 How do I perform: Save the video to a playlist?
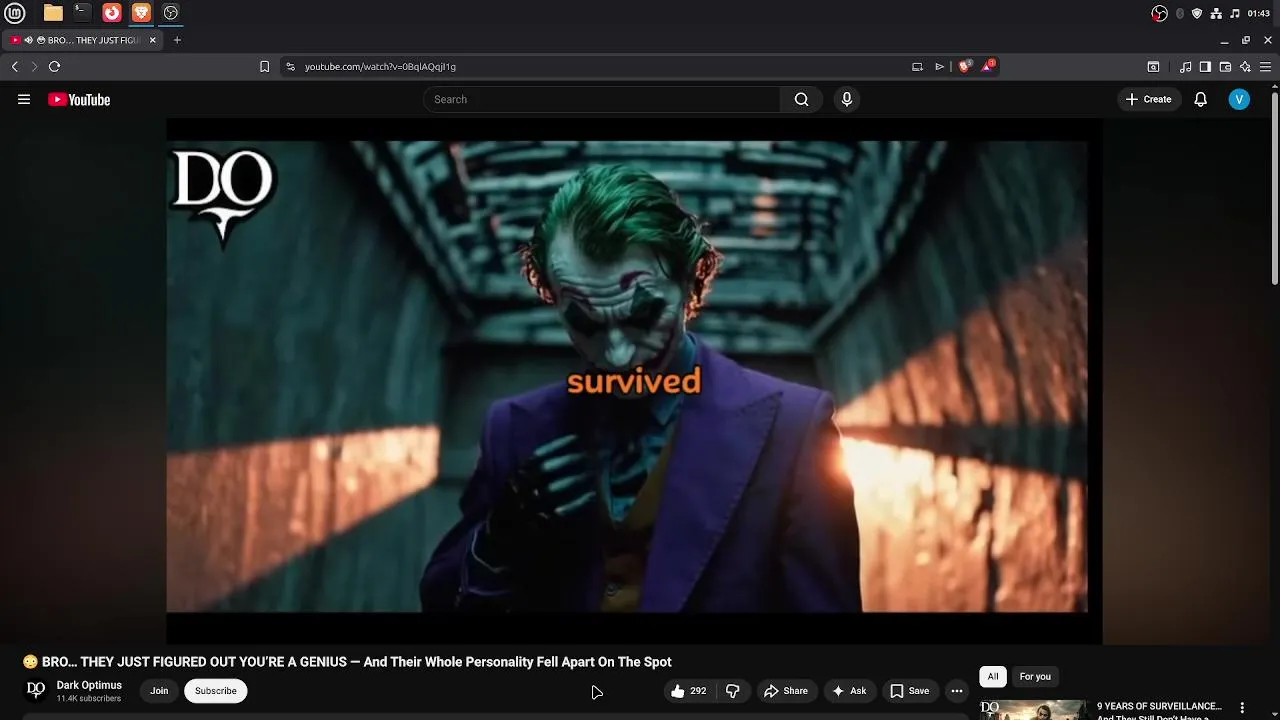(x=910, y=691)
